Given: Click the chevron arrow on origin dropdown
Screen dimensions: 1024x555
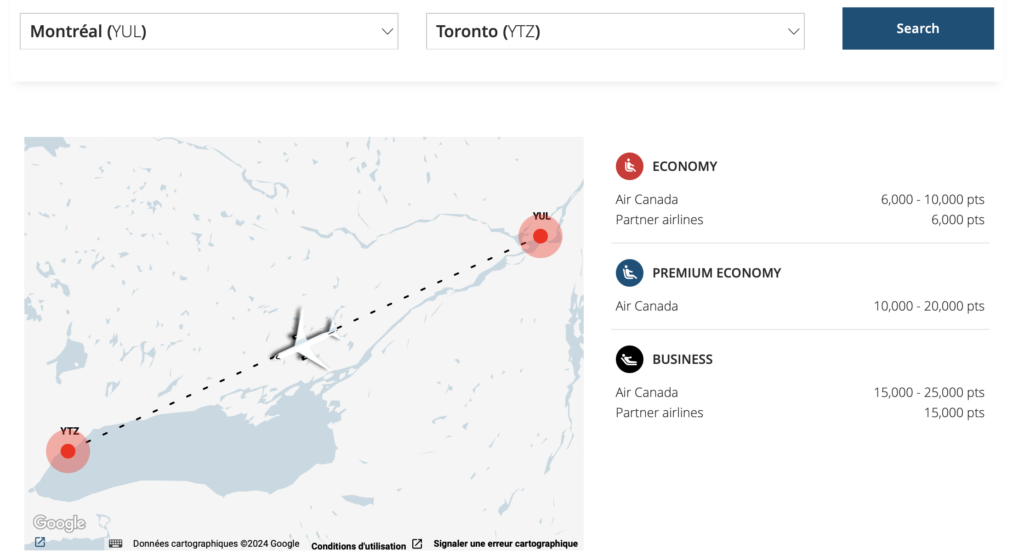Looking at the screenshot, I should 388,31.
